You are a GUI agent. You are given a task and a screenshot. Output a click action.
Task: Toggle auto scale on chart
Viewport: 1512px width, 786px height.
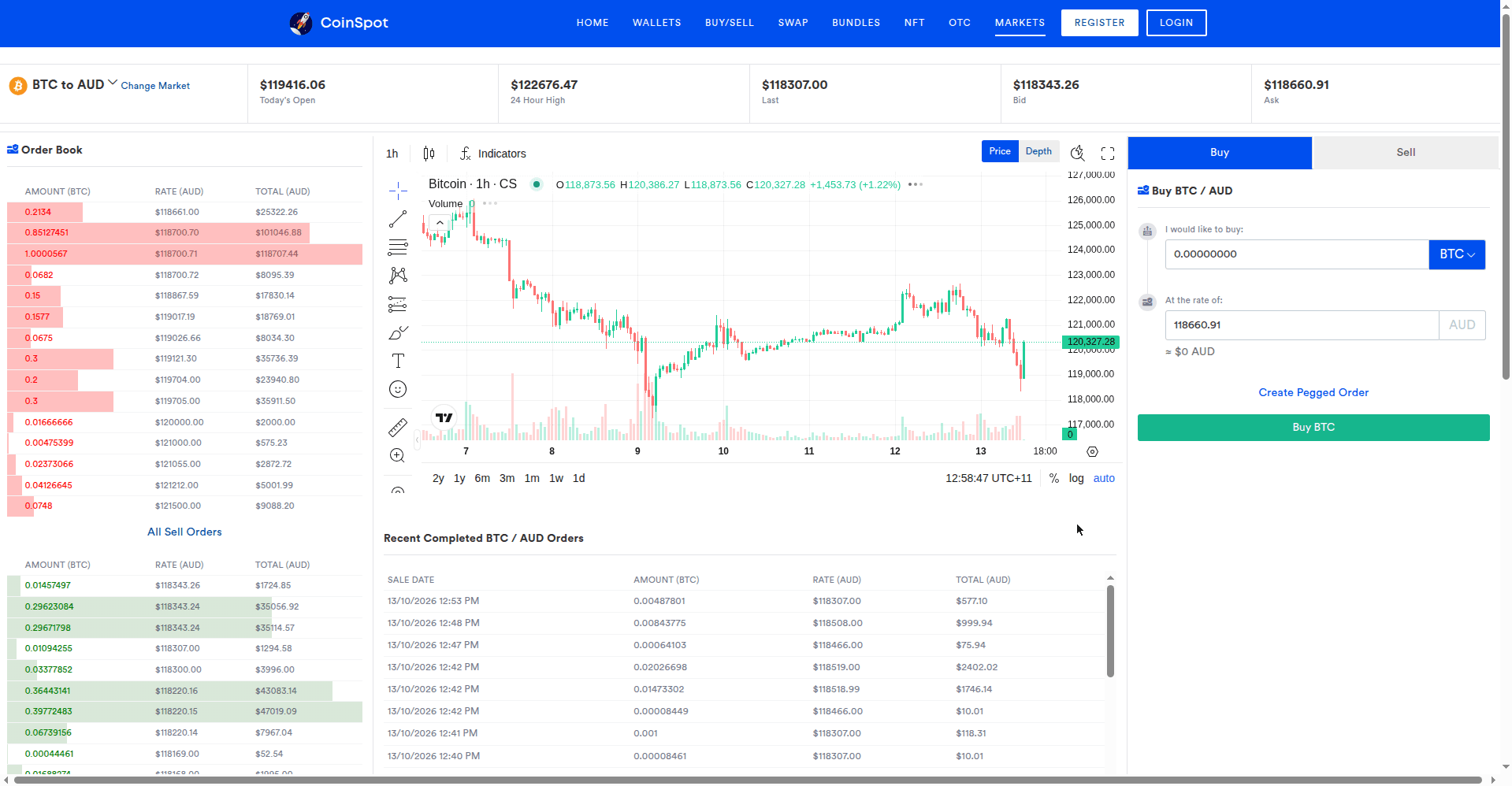[x=1104, y=478]
